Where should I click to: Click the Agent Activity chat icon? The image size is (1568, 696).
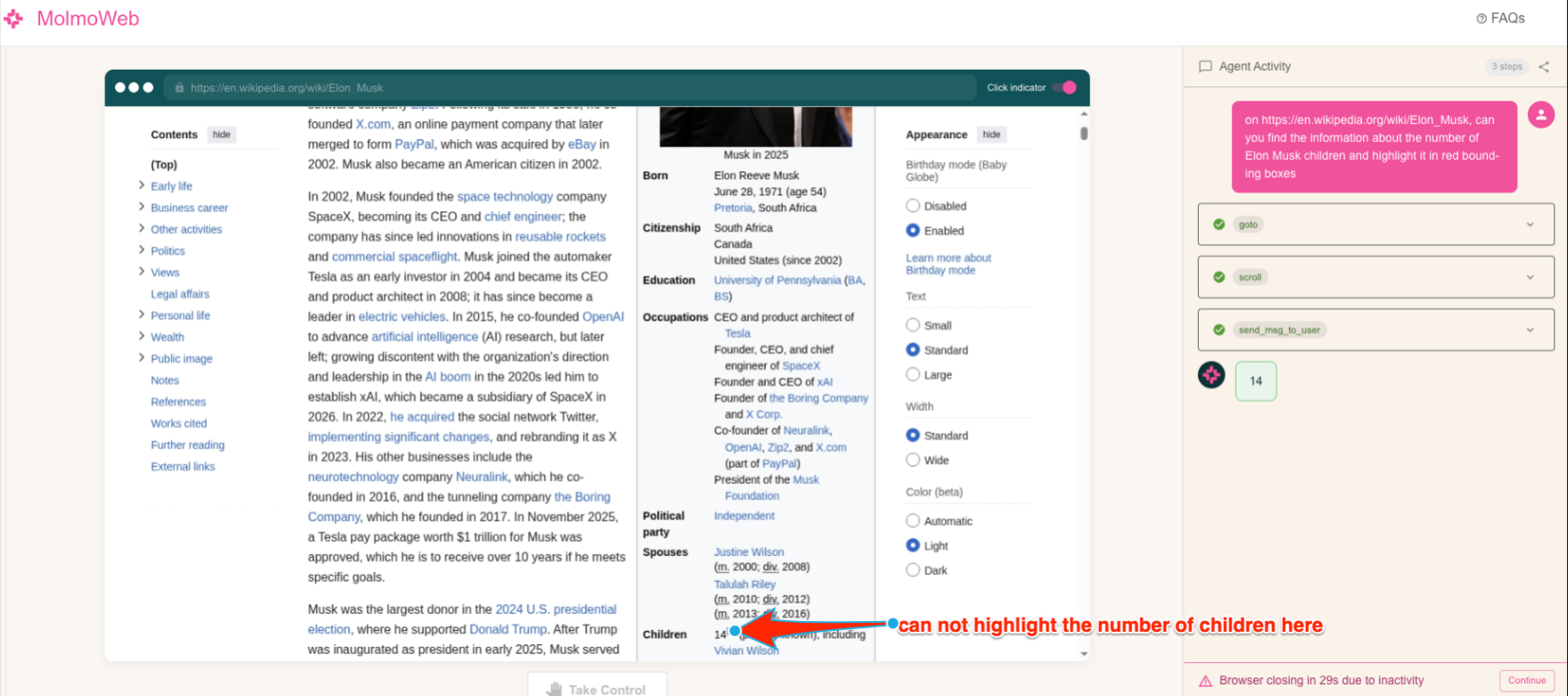1205,67
